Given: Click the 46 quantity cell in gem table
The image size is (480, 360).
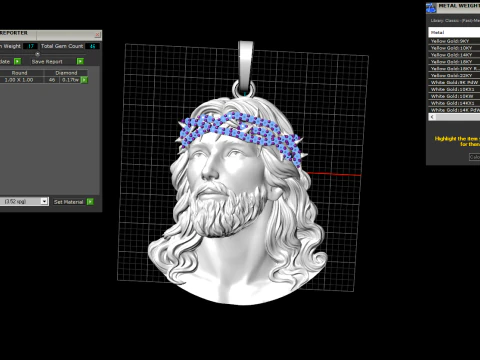Looking at the screenshot, I should [x=52, y=80].
